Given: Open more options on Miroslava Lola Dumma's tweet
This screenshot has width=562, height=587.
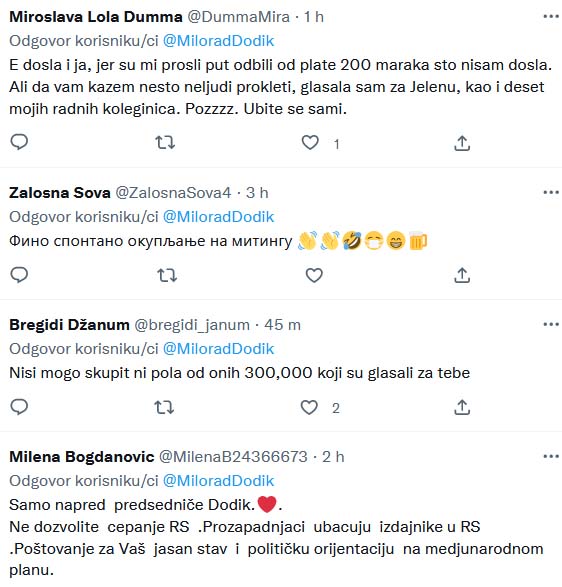Looking at the screenshot, I should click(551, 16).
